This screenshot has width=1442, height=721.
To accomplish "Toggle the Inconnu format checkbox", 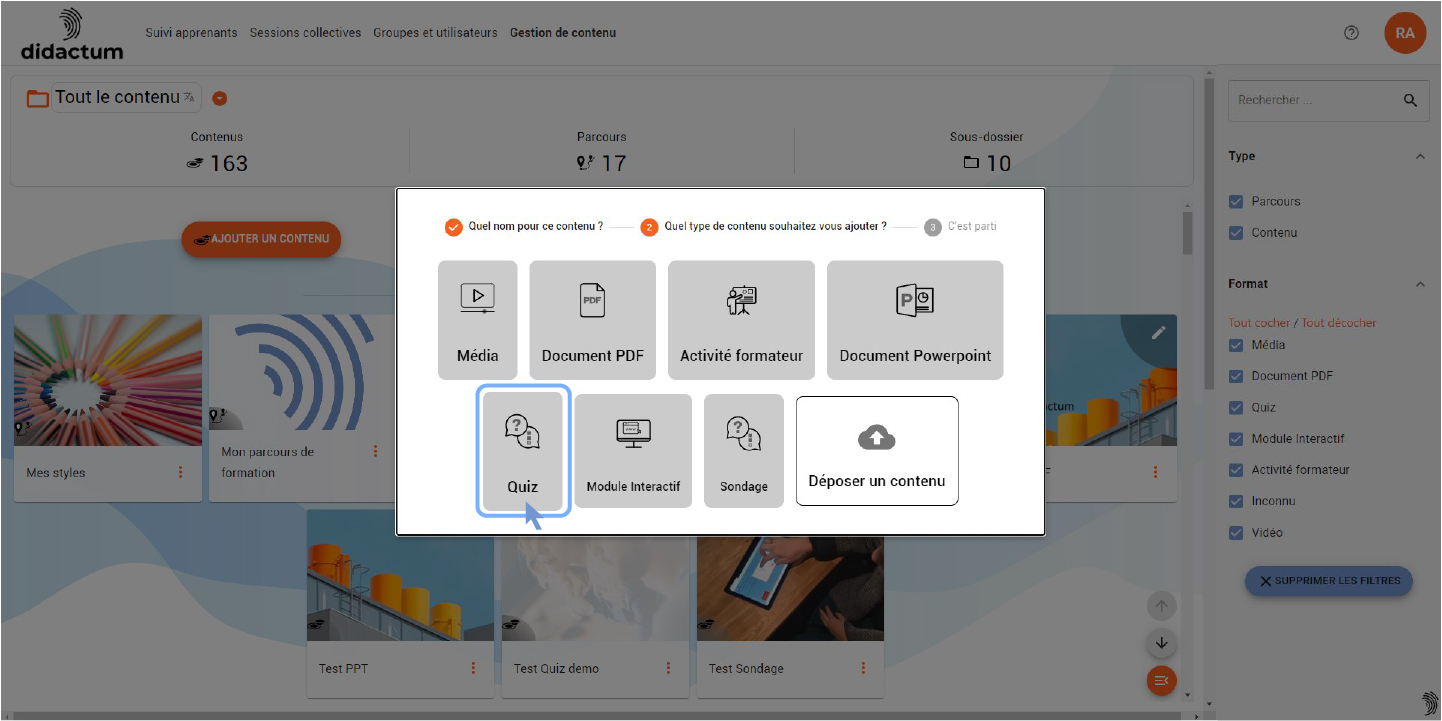I will click(1237, 501).
